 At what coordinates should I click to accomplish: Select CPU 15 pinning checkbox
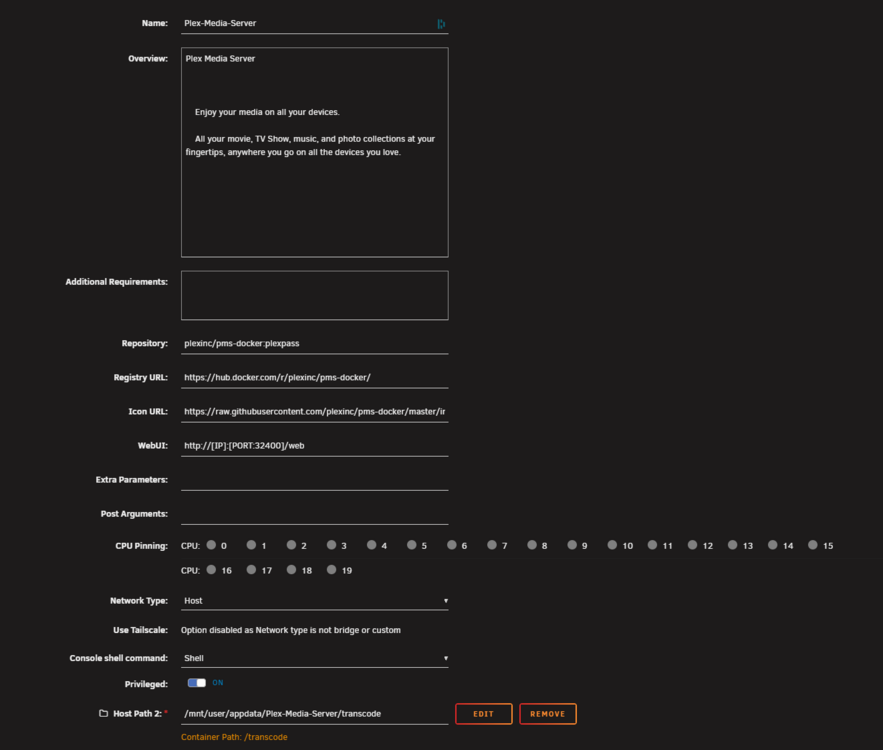click(813, 545)
